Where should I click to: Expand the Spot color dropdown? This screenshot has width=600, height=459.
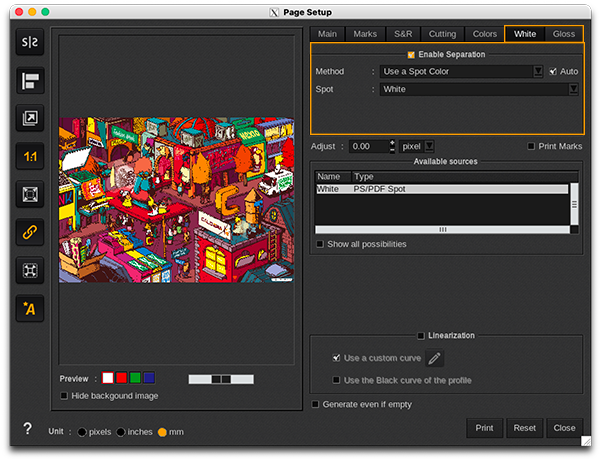tap(573, 89)
